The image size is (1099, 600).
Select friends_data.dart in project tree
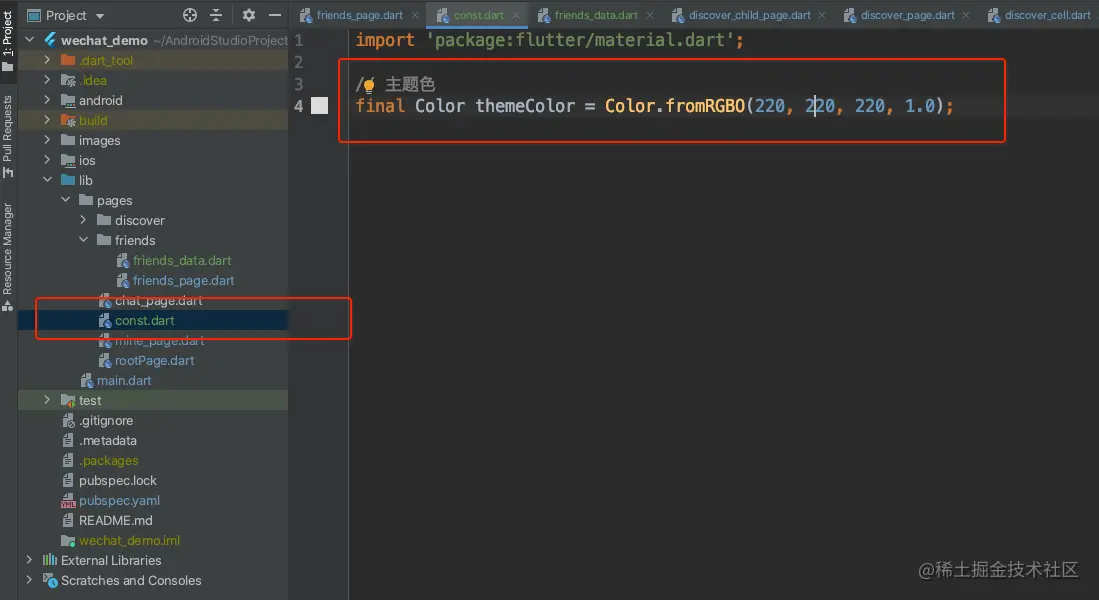coord(182,260)
